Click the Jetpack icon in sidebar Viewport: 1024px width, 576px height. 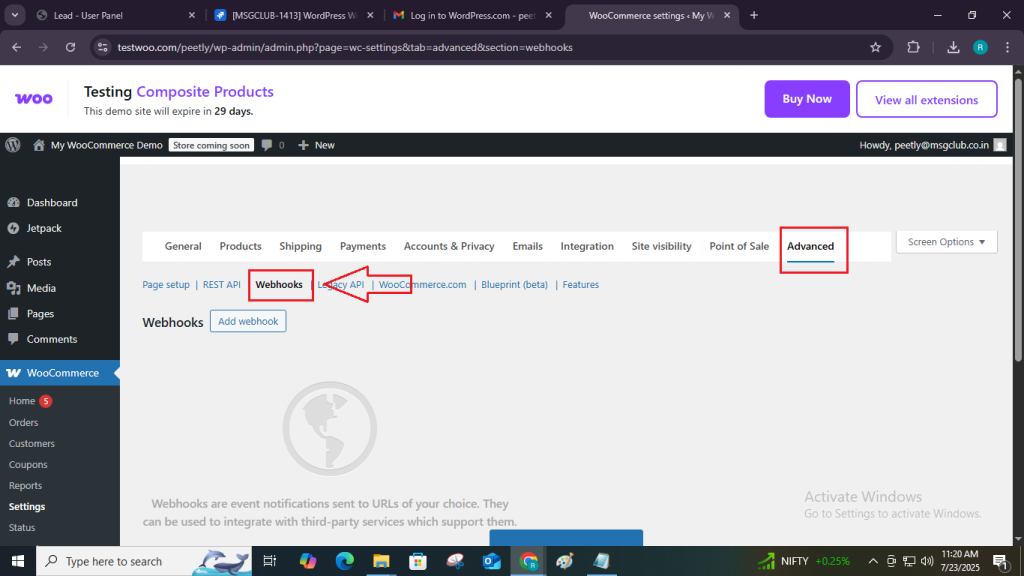[x=13, y=228]
